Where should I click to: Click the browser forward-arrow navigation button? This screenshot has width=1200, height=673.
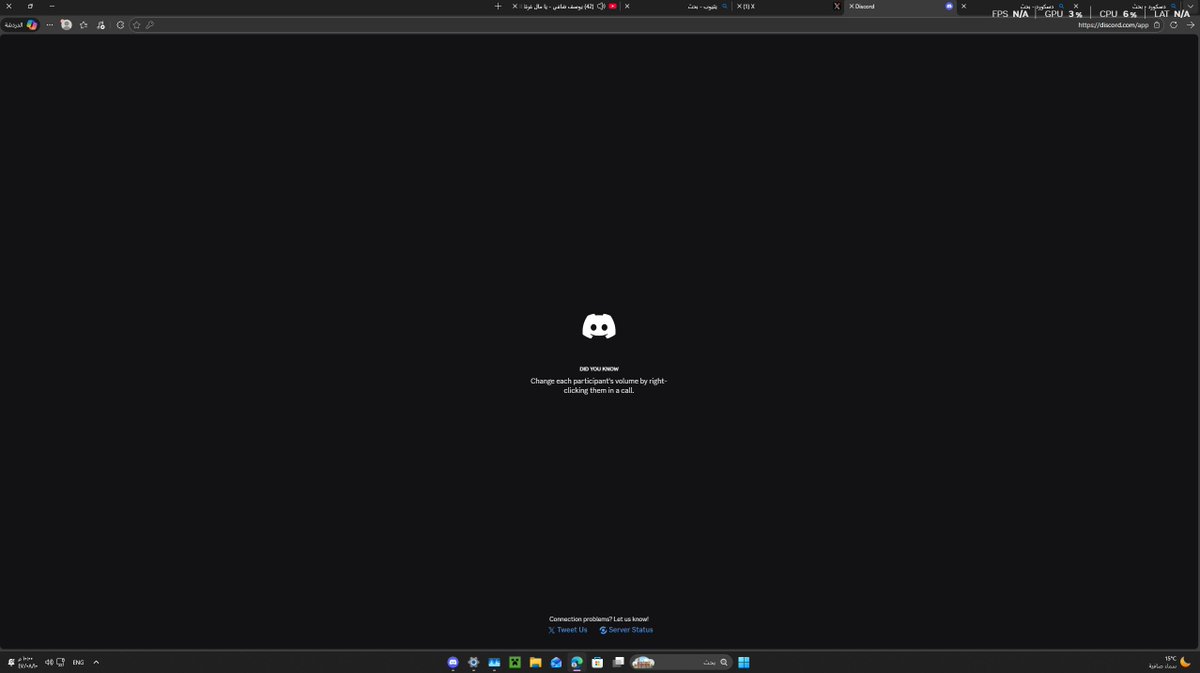click(x=1188, y=24)
